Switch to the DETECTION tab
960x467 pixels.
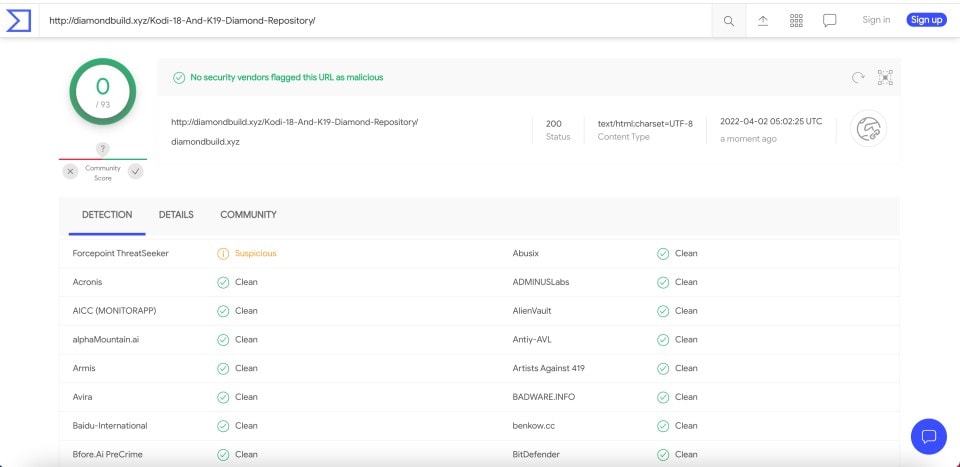coord(107,215)
